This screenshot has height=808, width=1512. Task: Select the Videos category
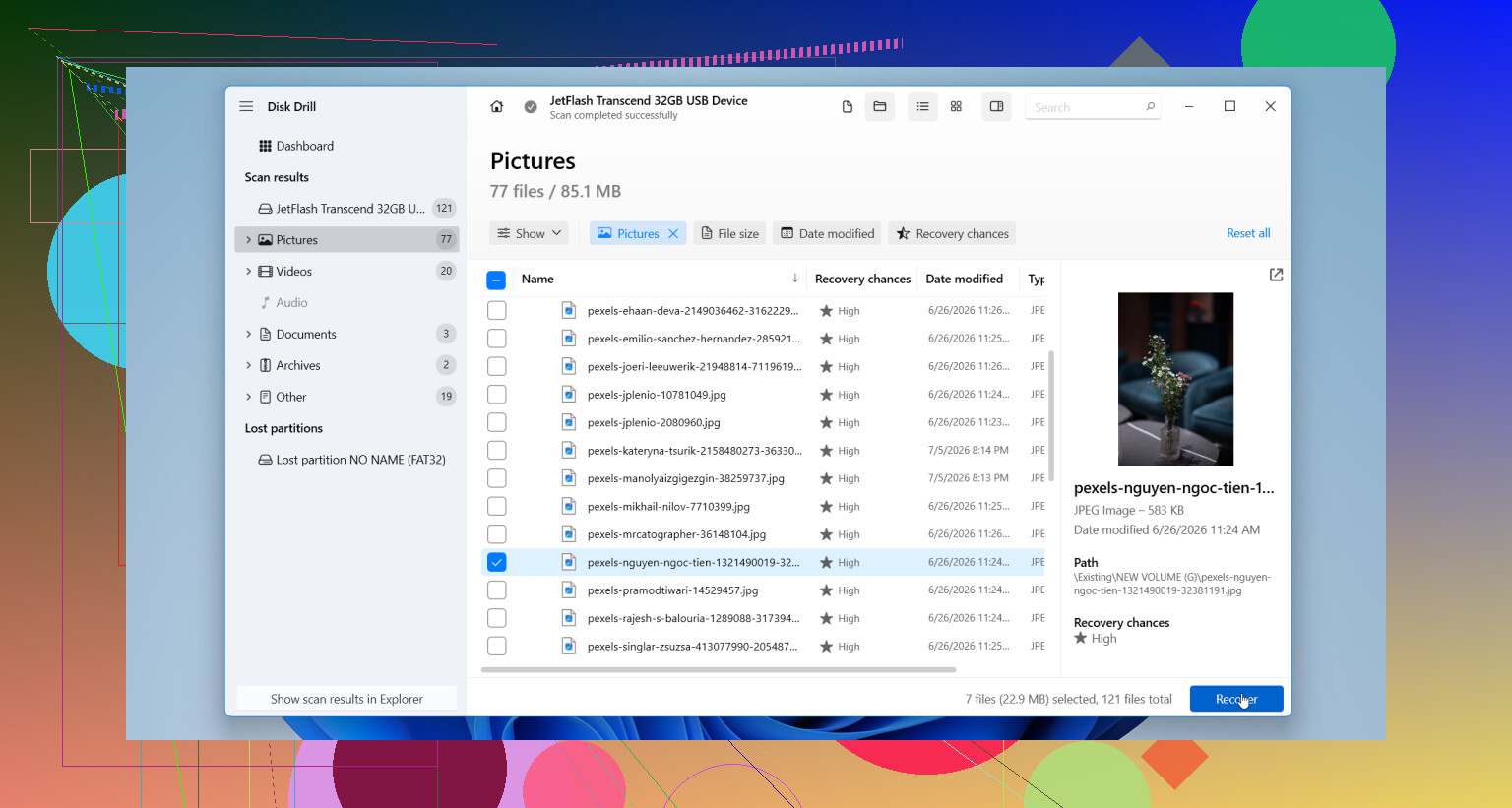(346, 272)
